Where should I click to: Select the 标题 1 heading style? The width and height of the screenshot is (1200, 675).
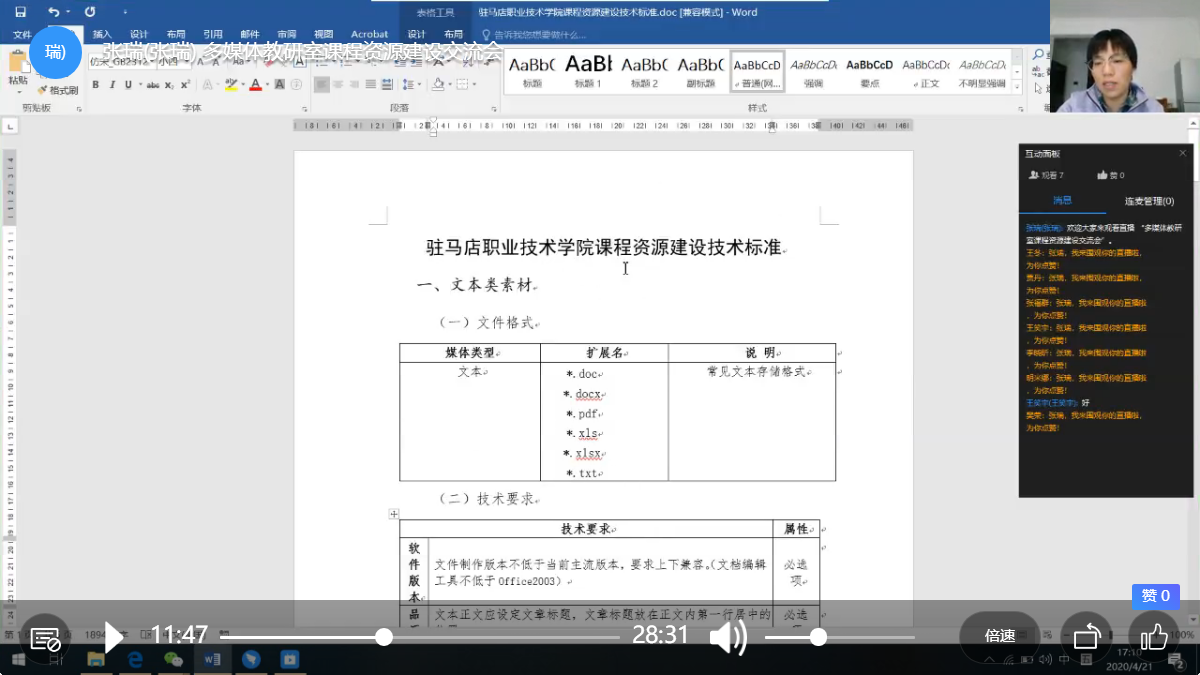click(x=588, y=71)
